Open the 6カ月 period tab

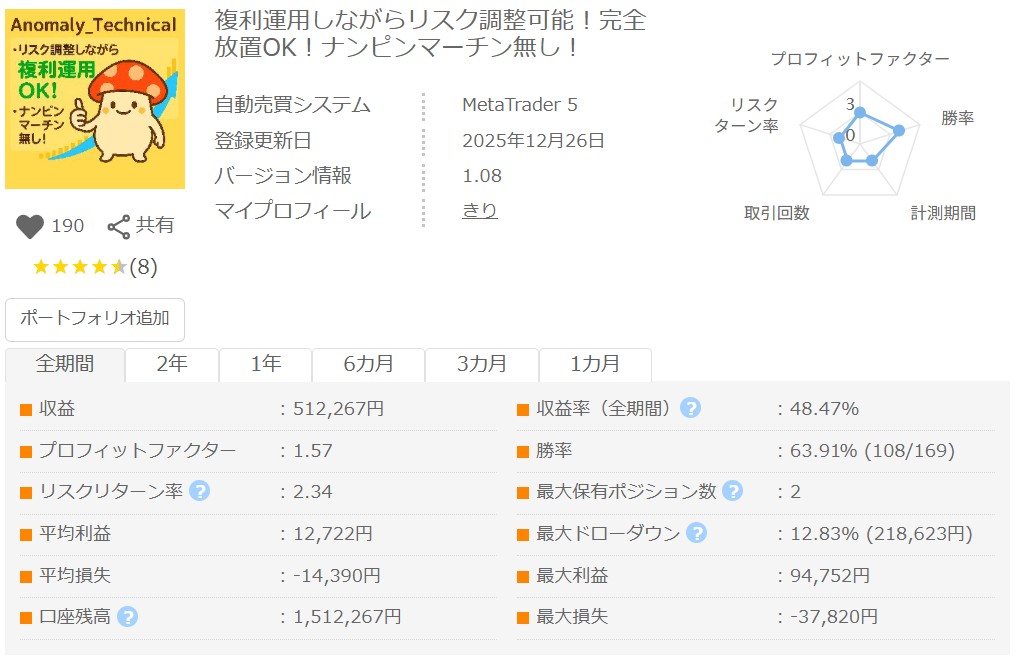(368, 364)
